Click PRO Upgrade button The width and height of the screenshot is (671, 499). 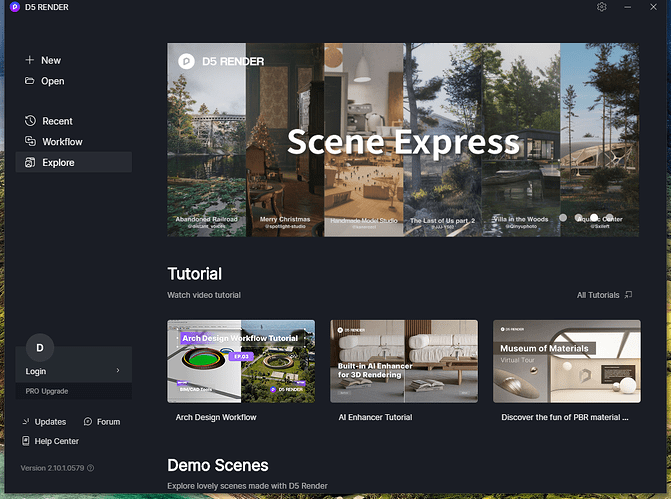point(74,391)
